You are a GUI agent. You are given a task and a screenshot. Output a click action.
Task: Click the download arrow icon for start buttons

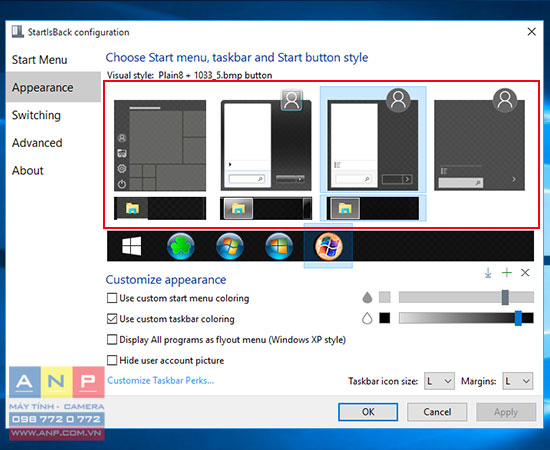point(488,273)
